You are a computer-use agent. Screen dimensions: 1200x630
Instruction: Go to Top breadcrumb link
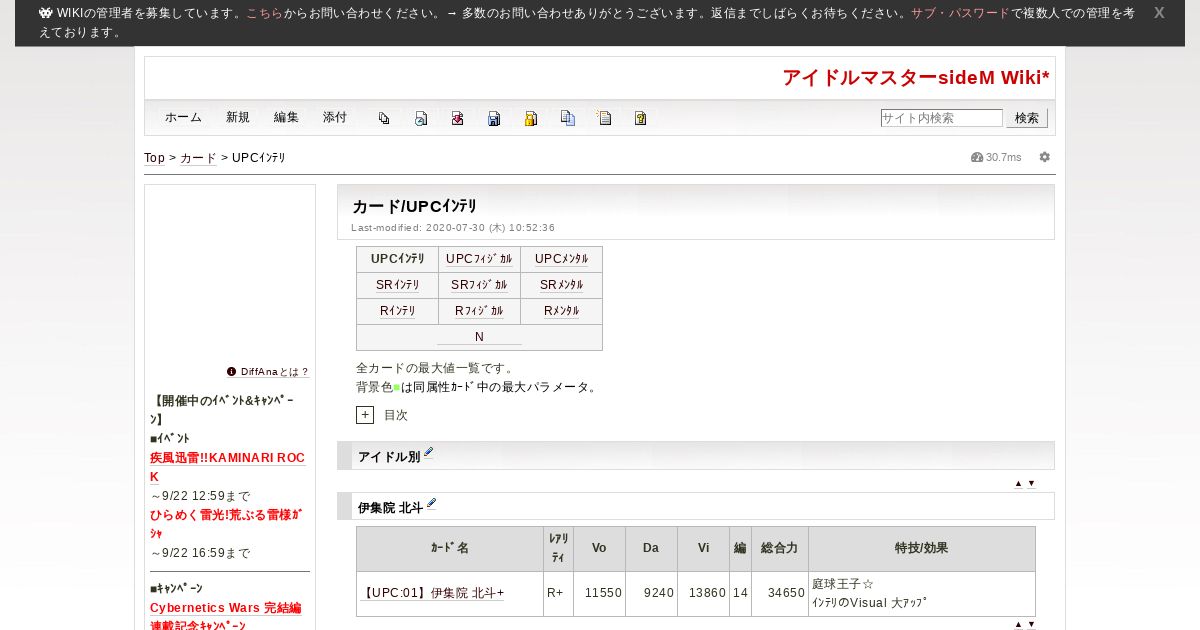click(155, 158)
